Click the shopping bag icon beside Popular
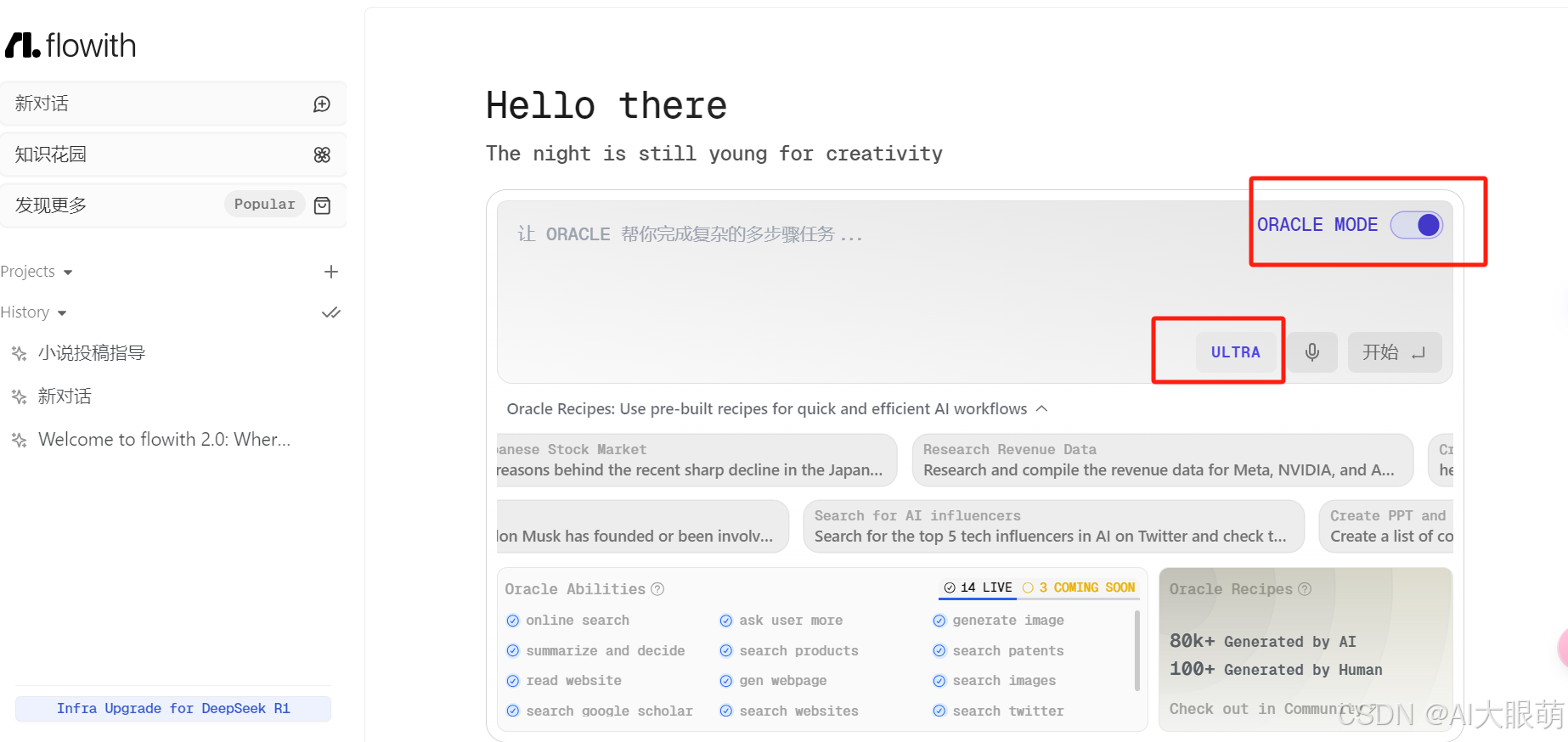The height and width of the screenshot is (742, 1568). point(322,205)
